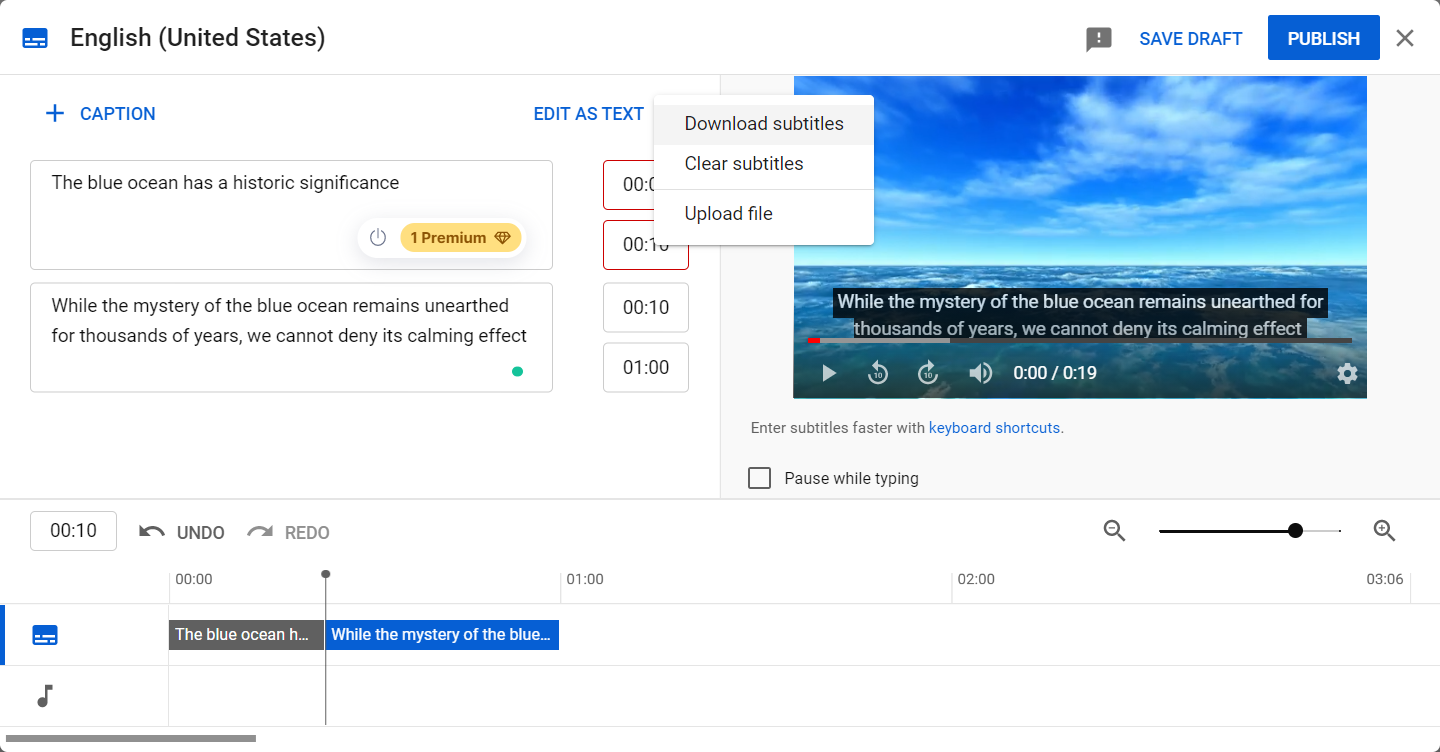Viewport: 1440px width, 752px height.
Task: Zoom out the timeline
Action: pos(1115,531)
